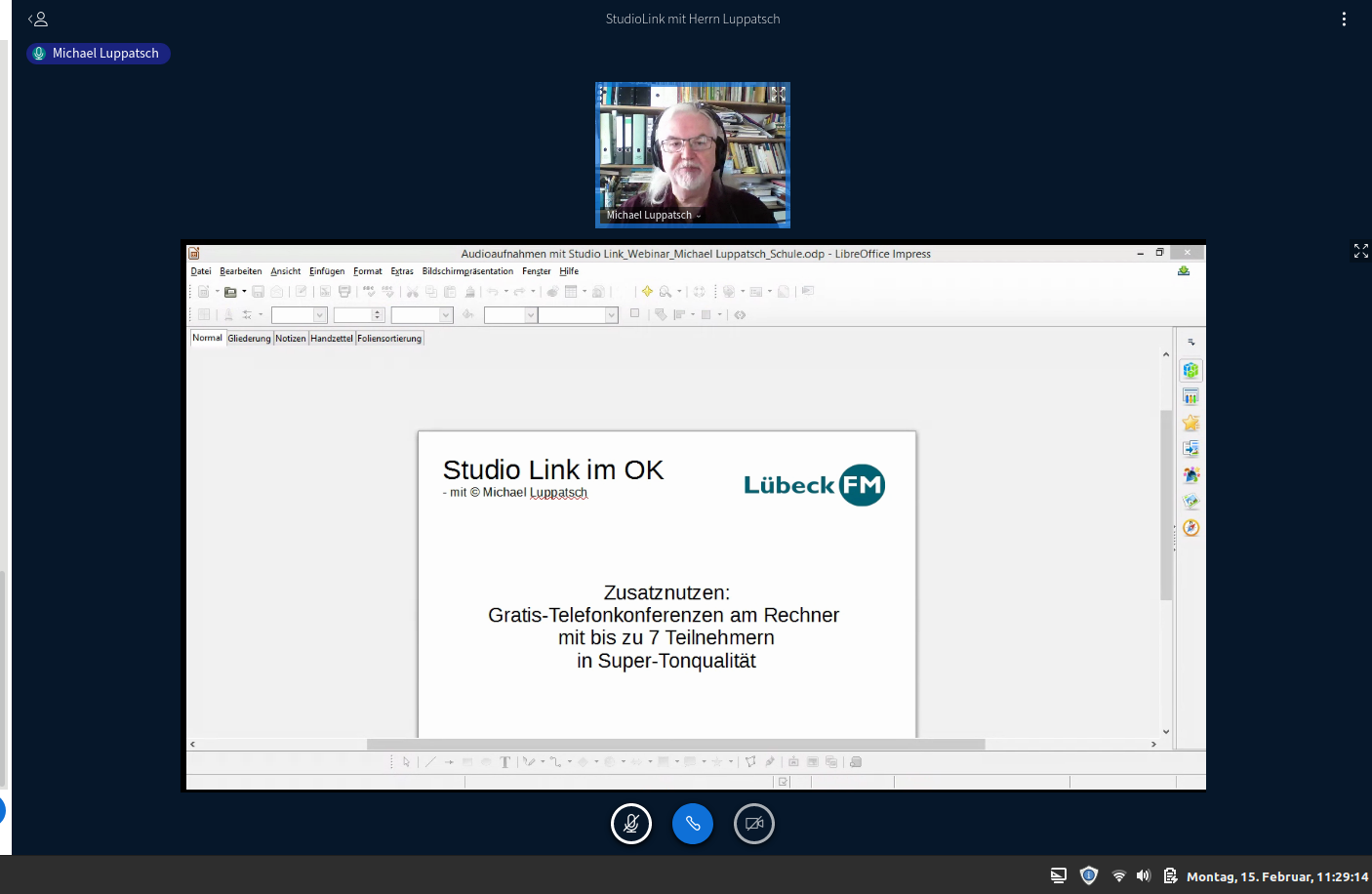
Task: Toggle the microphone mute button
Action: point(631,824)
